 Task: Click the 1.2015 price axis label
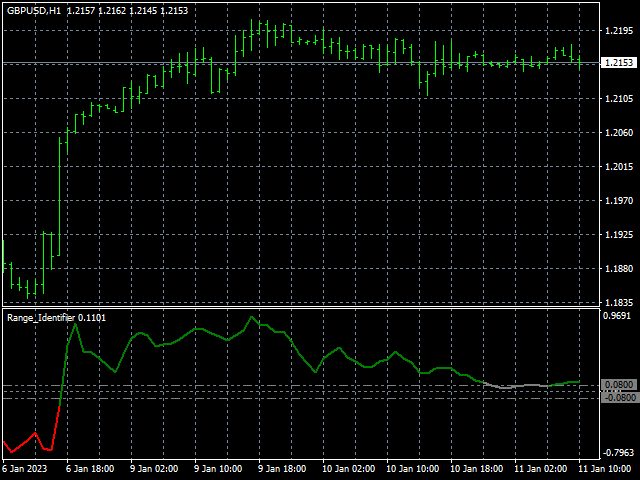(x=619, y=167)
